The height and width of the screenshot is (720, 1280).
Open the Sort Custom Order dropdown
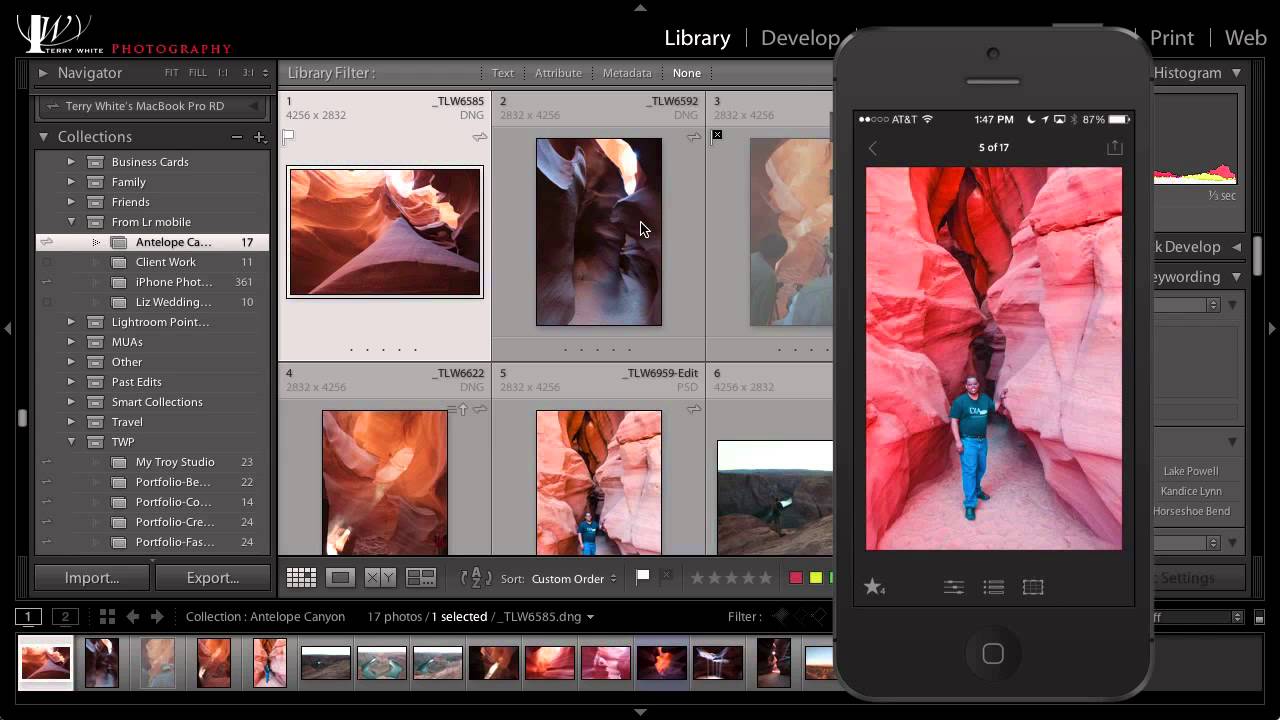(x=575, y=578)
